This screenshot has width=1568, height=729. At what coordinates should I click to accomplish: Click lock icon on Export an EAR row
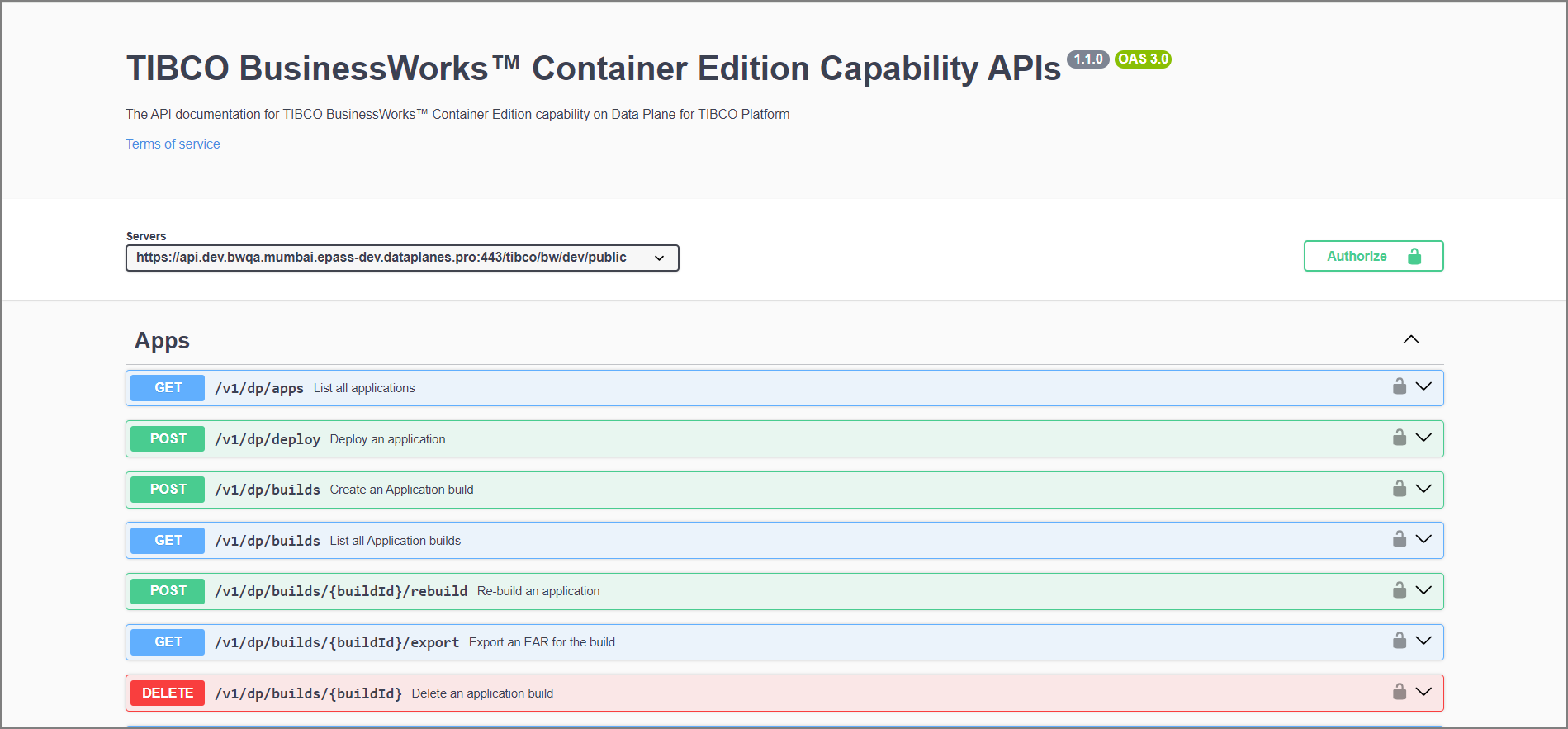pos(1400,641)
